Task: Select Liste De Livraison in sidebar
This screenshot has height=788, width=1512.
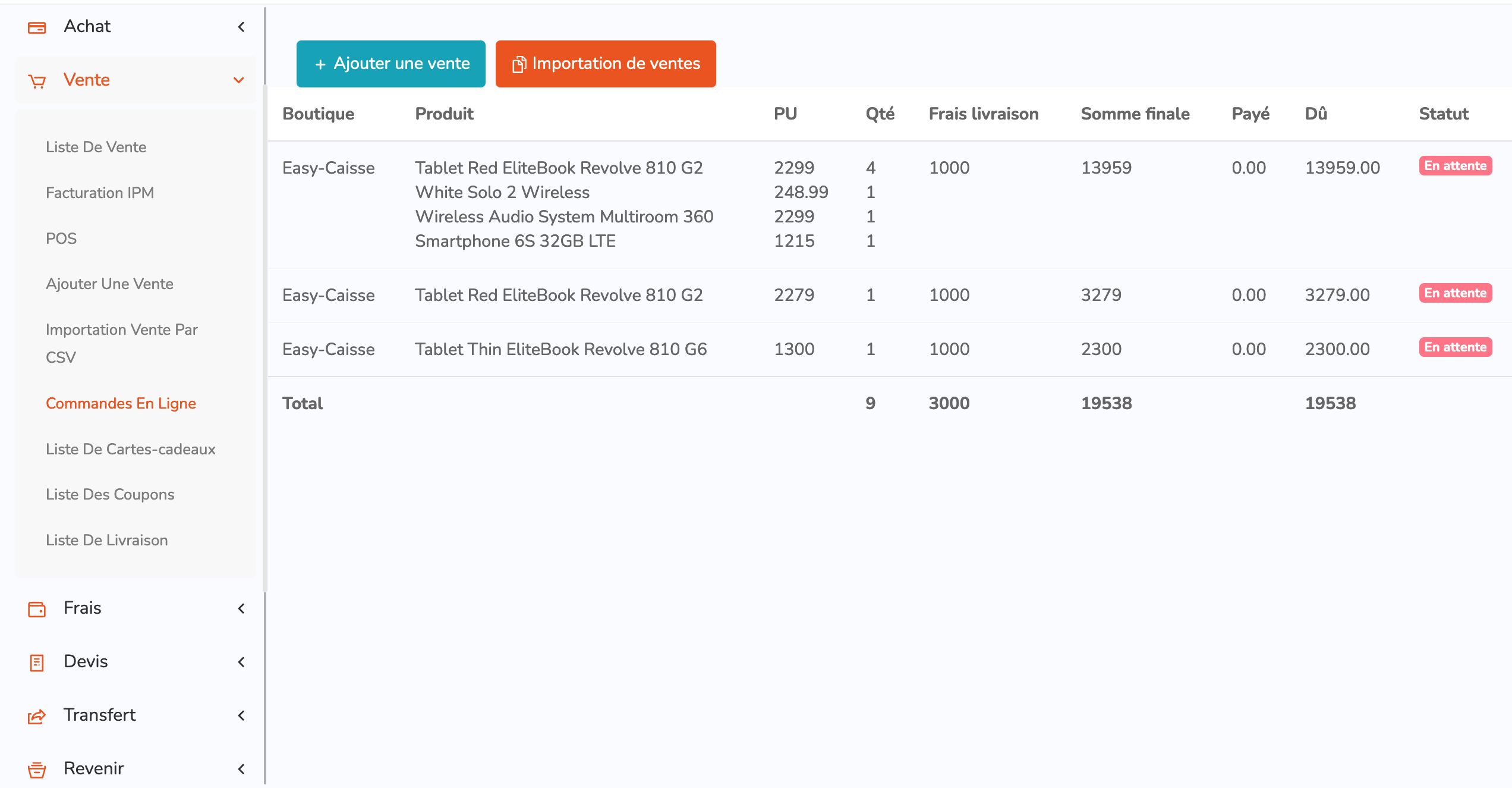Action: pos(107,540)
